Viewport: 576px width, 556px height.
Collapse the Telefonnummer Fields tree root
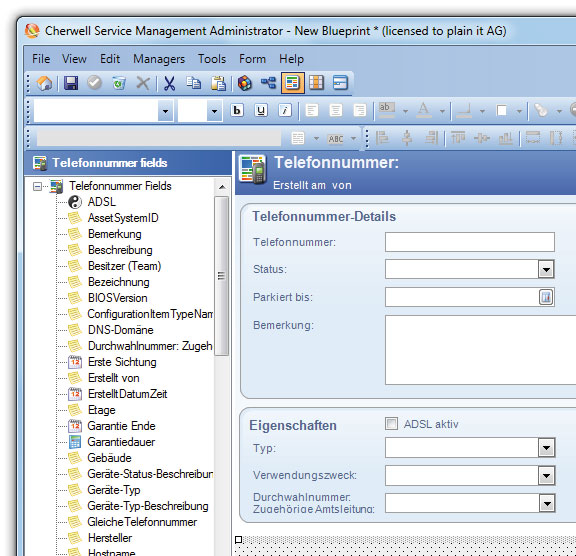click(37, 186)
